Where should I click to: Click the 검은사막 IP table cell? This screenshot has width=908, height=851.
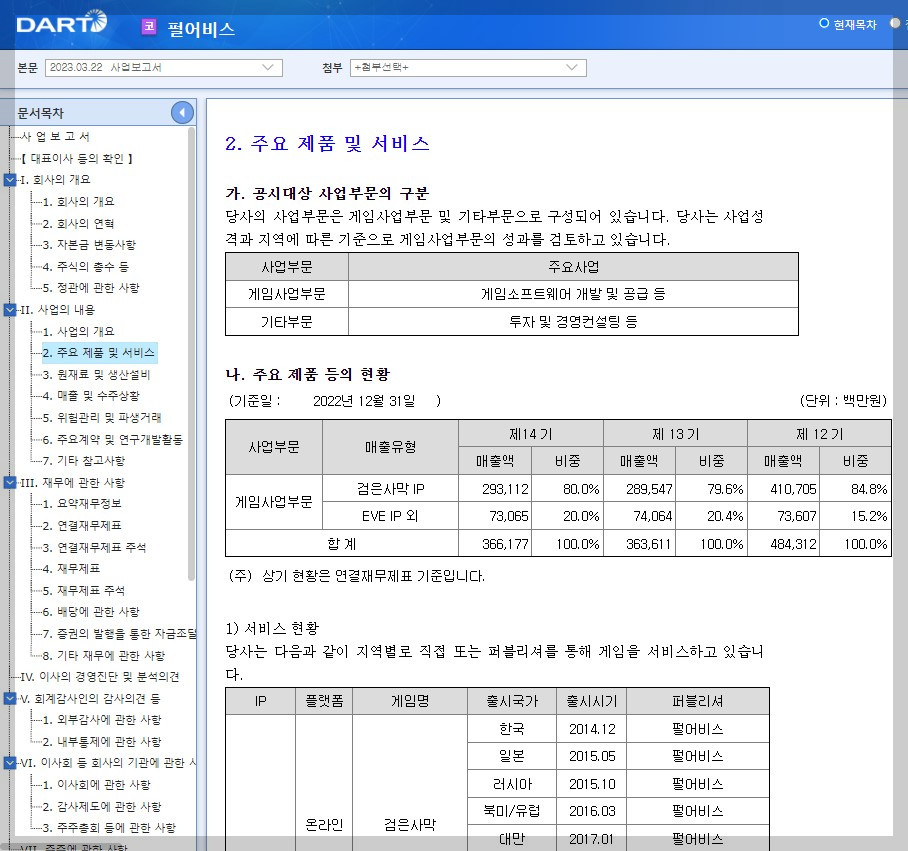390,489
